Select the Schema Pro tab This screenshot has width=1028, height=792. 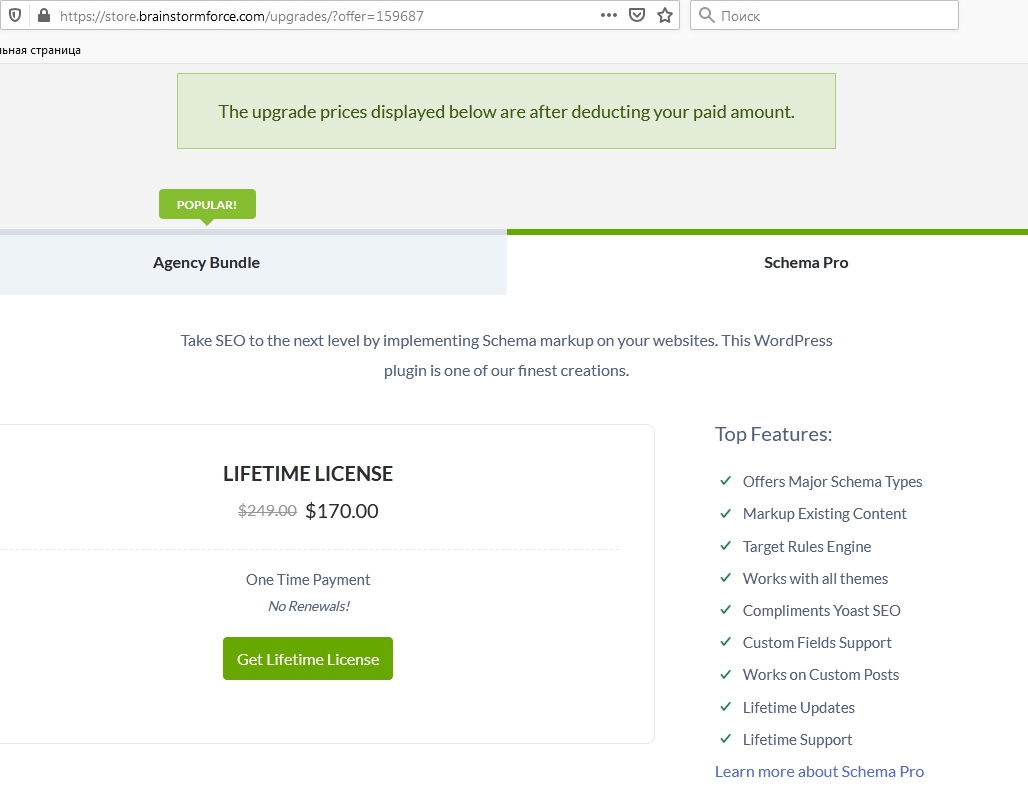pos(806,263)
